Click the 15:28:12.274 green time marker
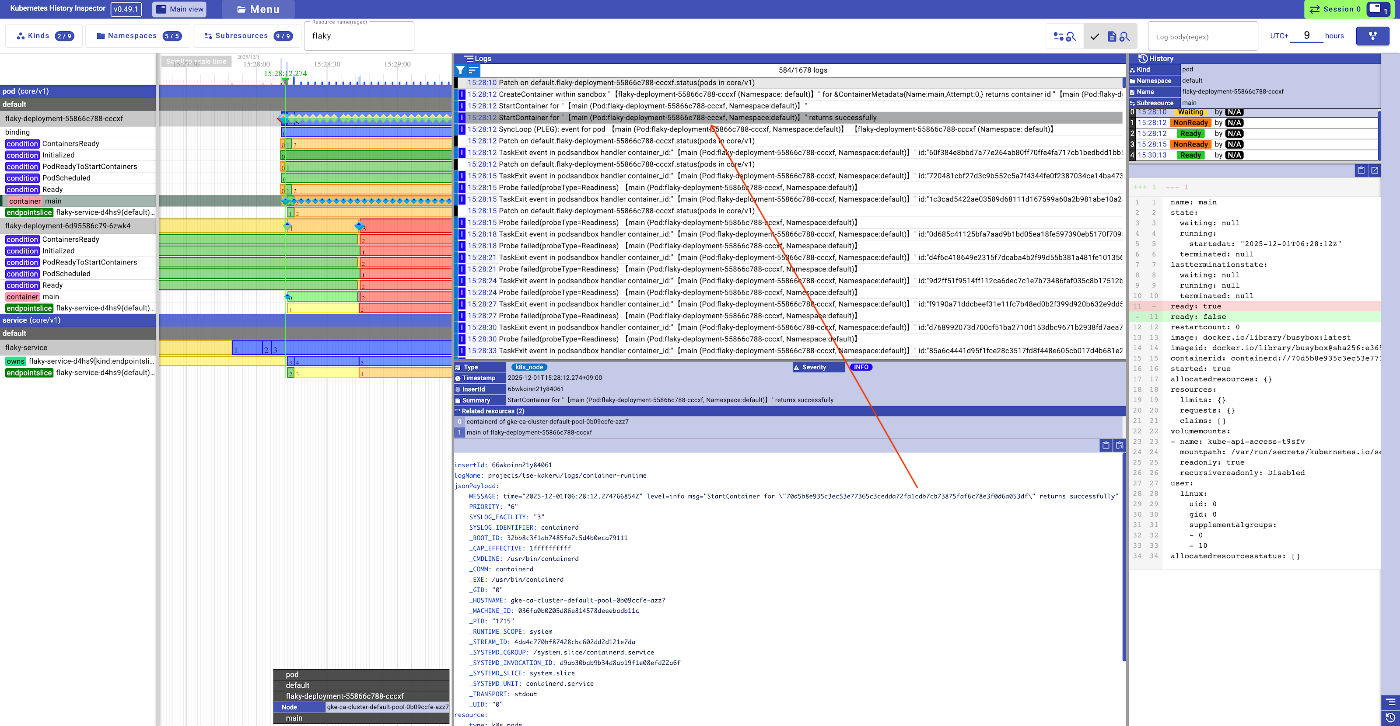1400x726 pixels. click(x=285, y=73)
